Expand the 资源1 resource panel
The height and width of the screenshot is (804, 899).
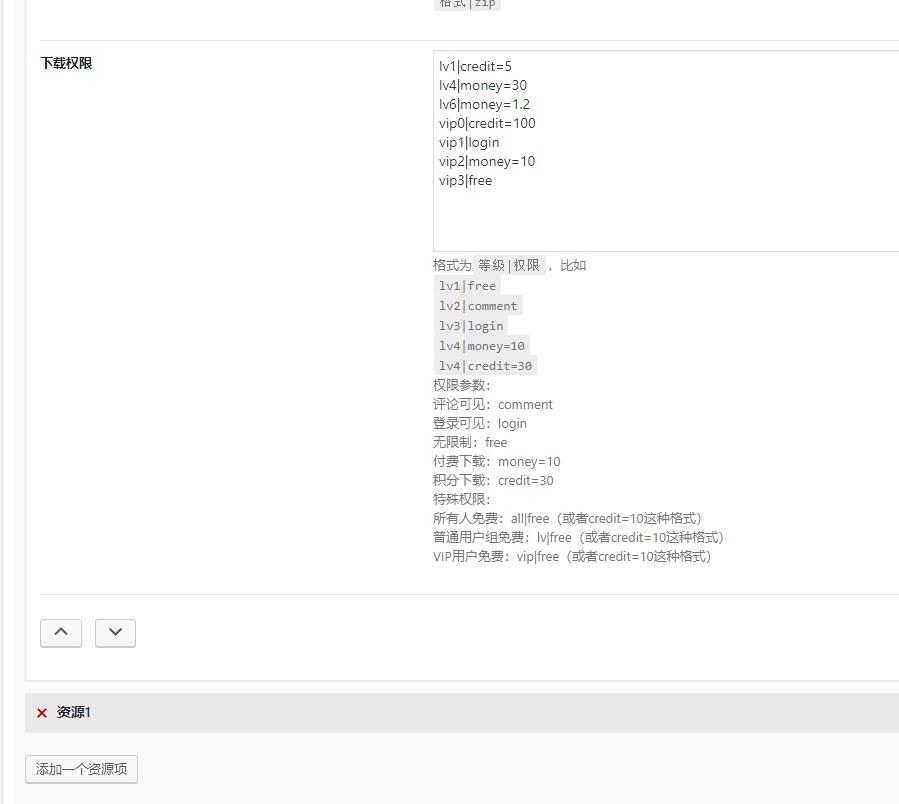coord(462,713)
